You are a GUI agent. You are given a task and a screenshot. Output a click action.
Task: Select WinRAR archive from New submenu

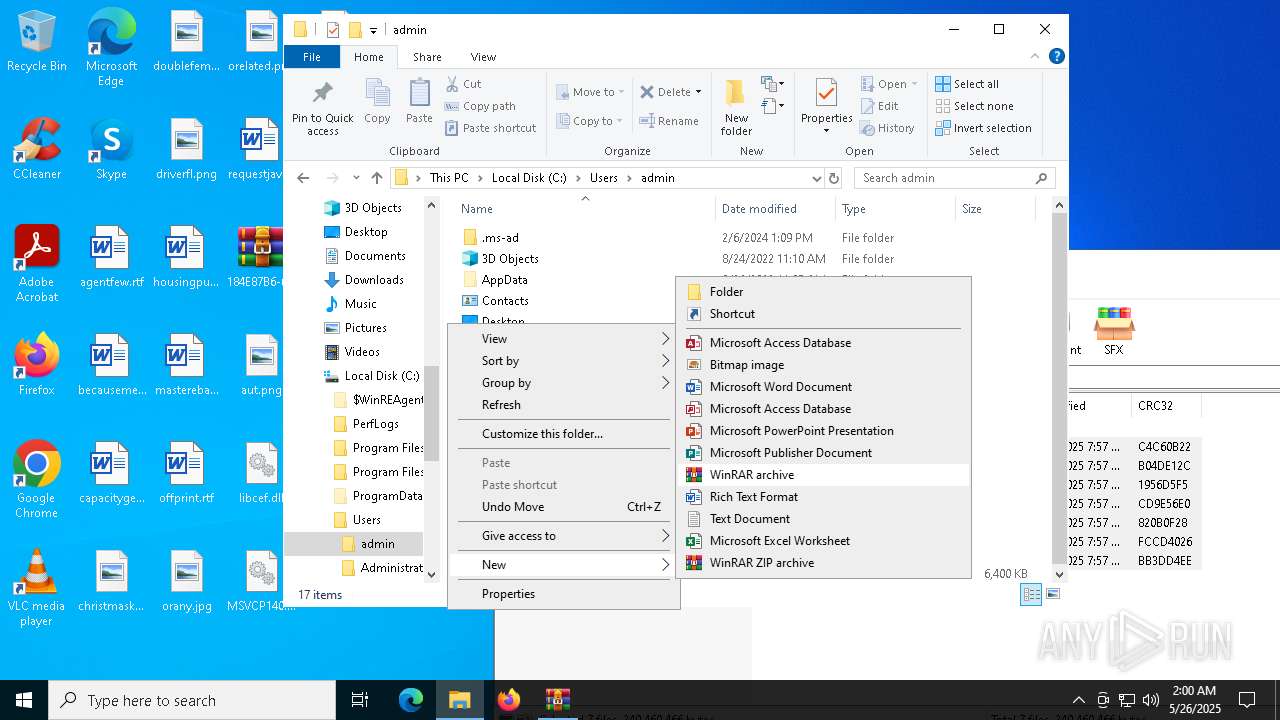tap(823, 475)
